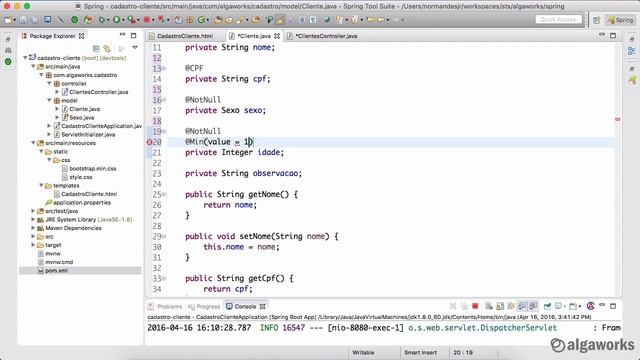Open the Problems tab

[x=165, y=307]
